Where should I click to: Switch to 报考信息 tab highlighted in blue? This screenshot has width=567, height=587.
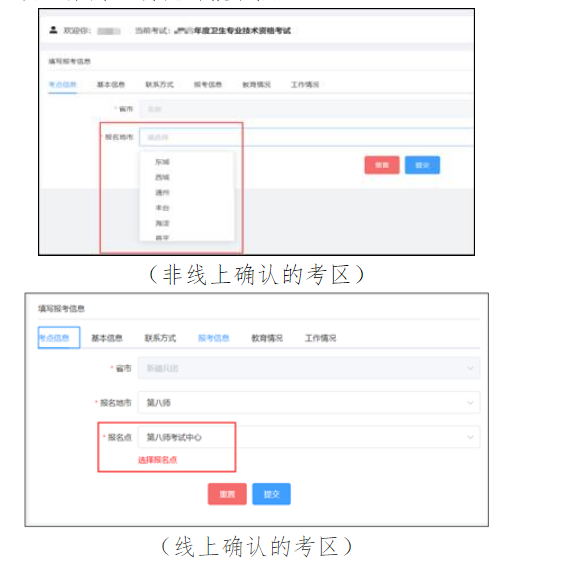(x=213, y=338)
